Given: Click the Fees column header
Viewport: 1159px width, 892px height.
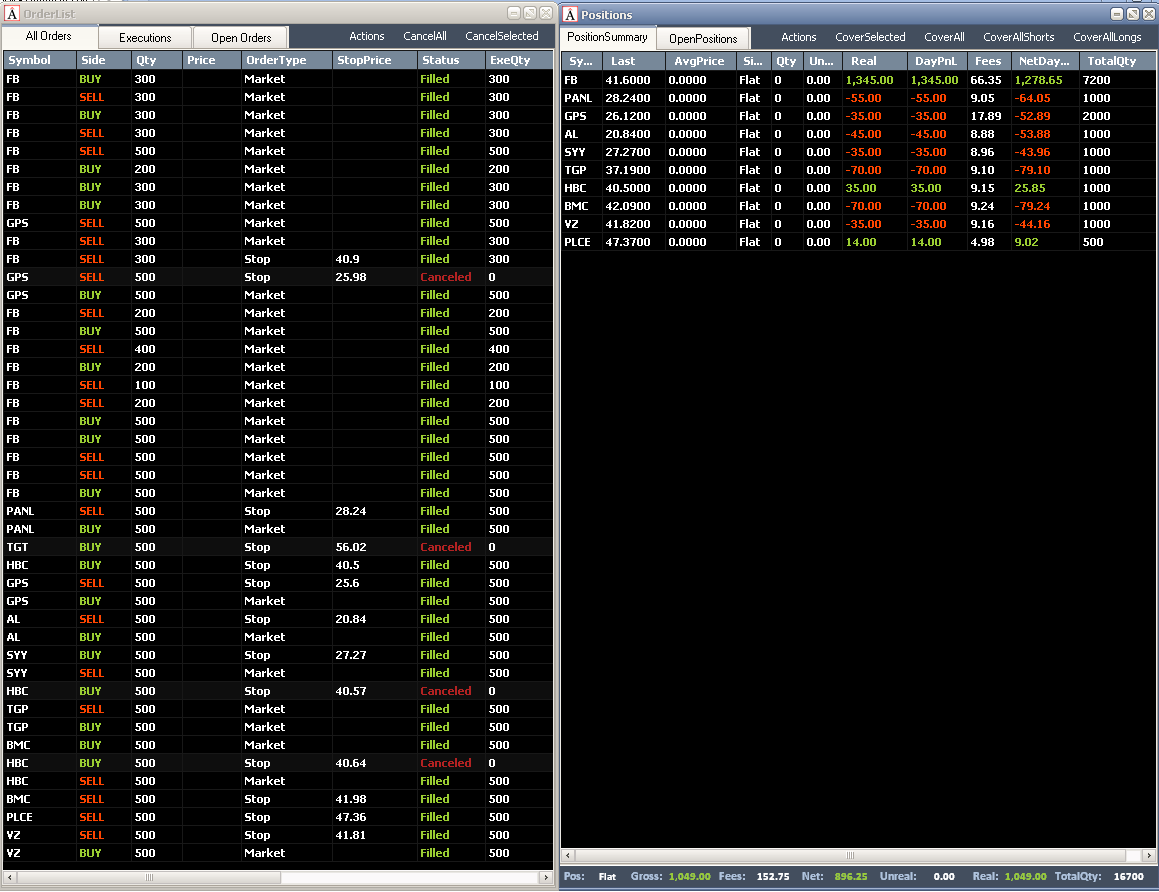Looking at the screenshot, I should (x=989, y=61).
